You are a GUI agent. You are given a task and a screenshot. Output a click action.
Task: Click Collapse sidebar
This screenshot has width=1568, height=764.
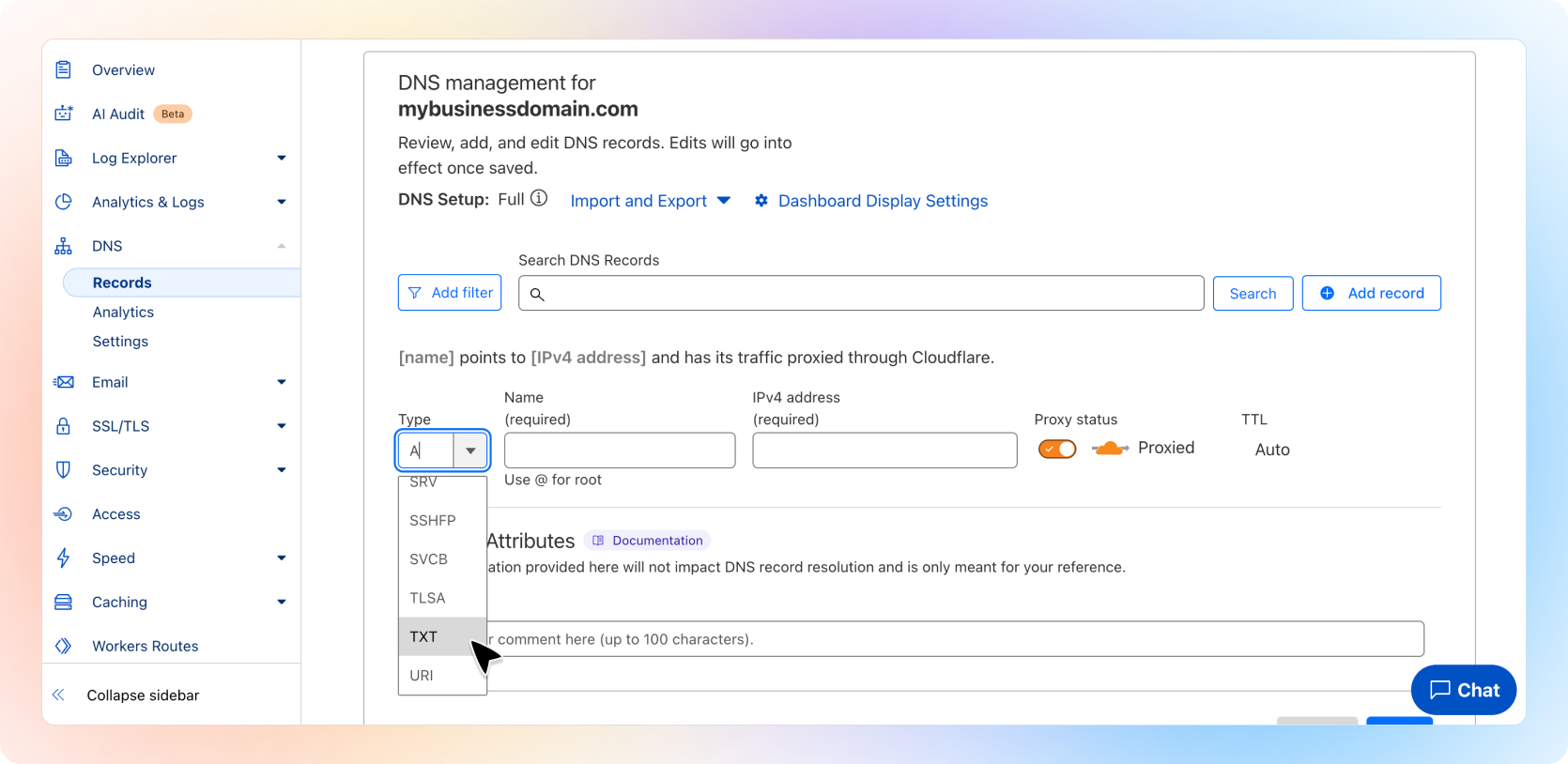(x=143, y=695)
